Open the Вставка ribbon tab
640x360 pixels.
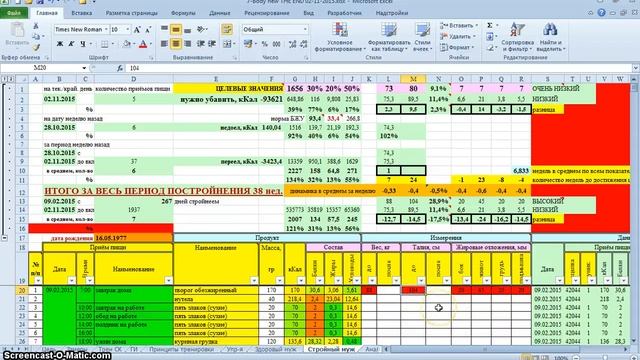pos(82,13)
